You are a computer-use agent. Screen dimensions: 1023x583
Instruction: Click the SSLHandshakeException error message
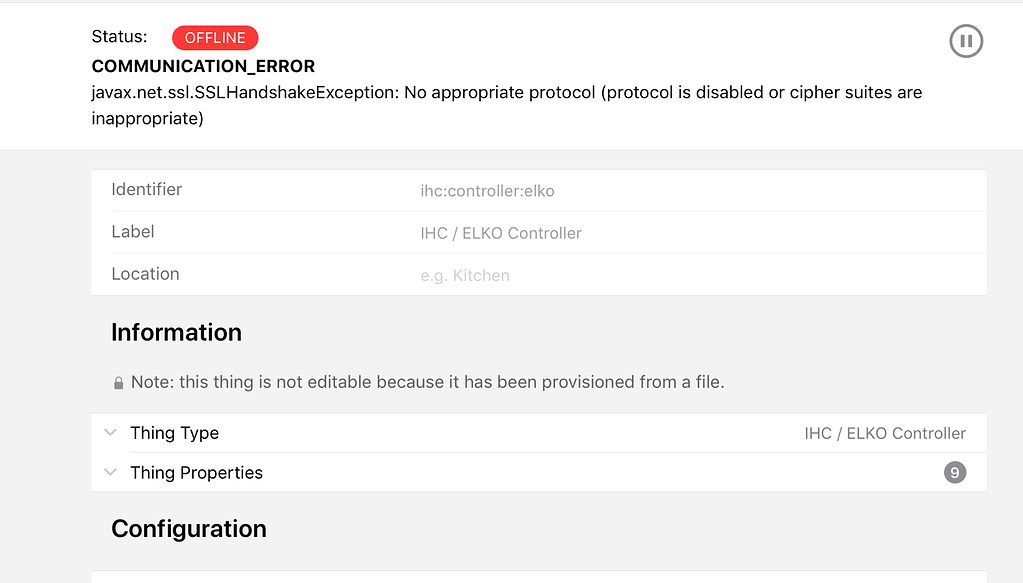point(505,91)
